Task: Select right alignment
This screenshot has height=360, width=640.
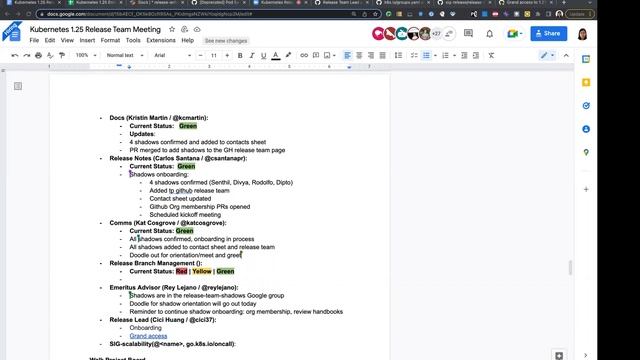Action: [x=371, y=56]
